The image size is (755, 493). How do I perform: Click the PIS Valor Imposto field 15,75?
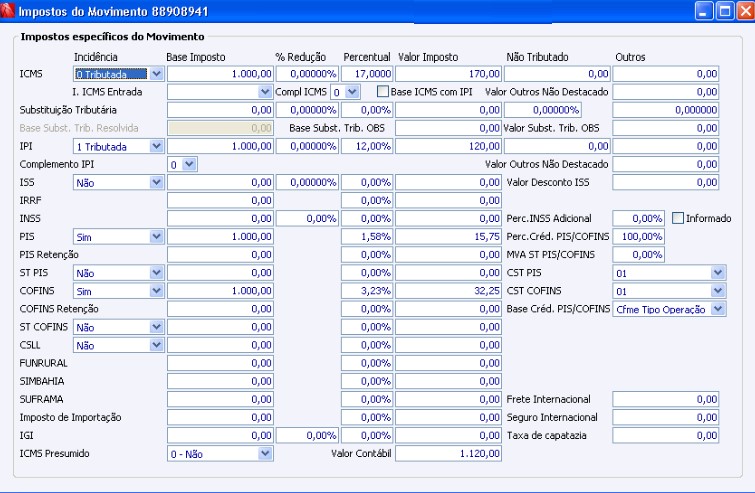point(448,236)
